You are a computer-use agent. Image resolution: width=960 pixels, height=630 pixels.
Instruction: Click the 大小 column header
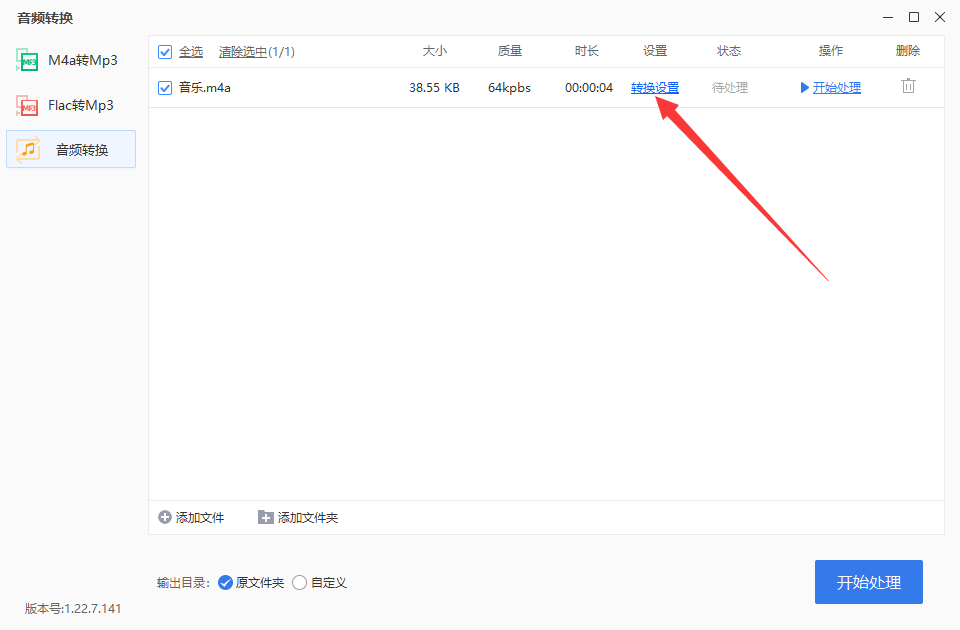(434, 51)
